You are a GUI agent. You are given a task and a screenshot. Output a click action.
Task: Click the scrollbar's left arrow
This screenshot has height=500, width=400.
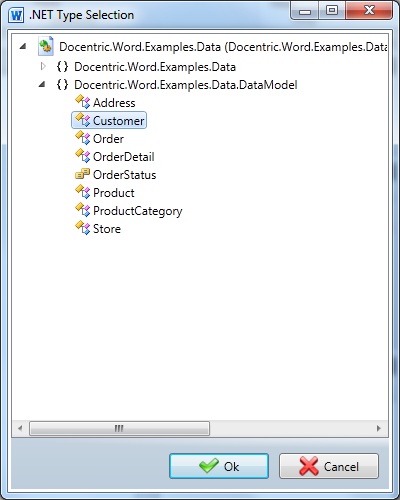pyautogui.click(x=20, y=428)
